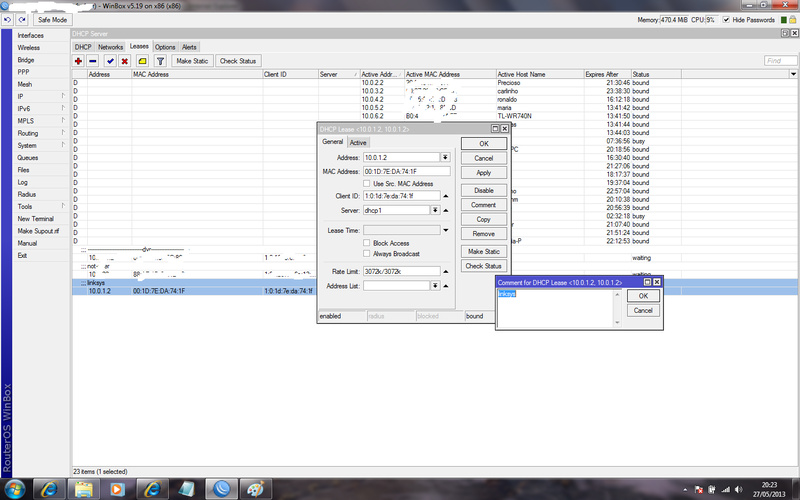Click the toolbar Make Static button
The height and width of the screenshot is (500, 800).
pos(192,61)
